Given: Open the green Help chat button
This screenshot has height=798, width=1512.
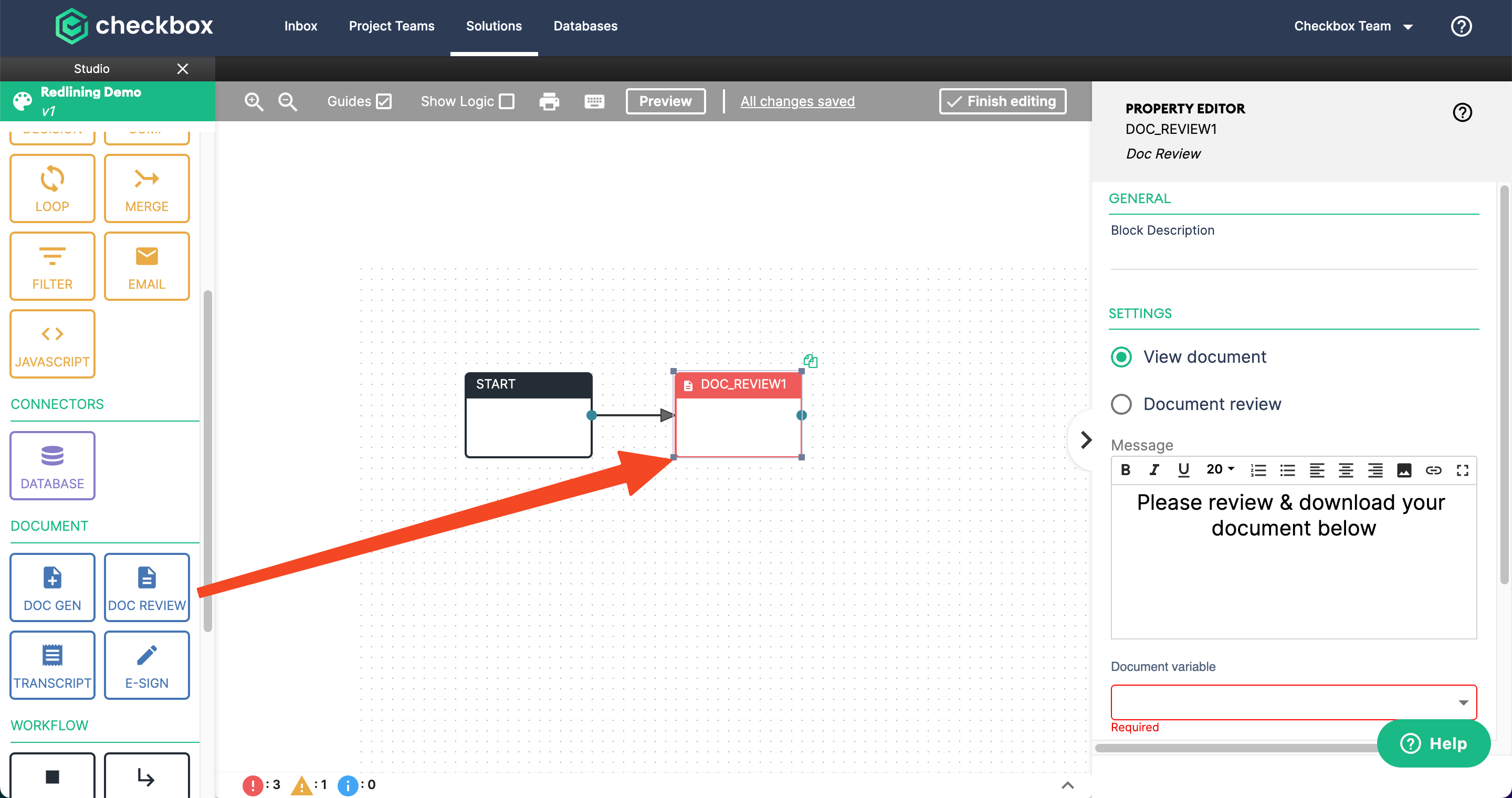Looking at the screenshot, I should [1433, 743].
